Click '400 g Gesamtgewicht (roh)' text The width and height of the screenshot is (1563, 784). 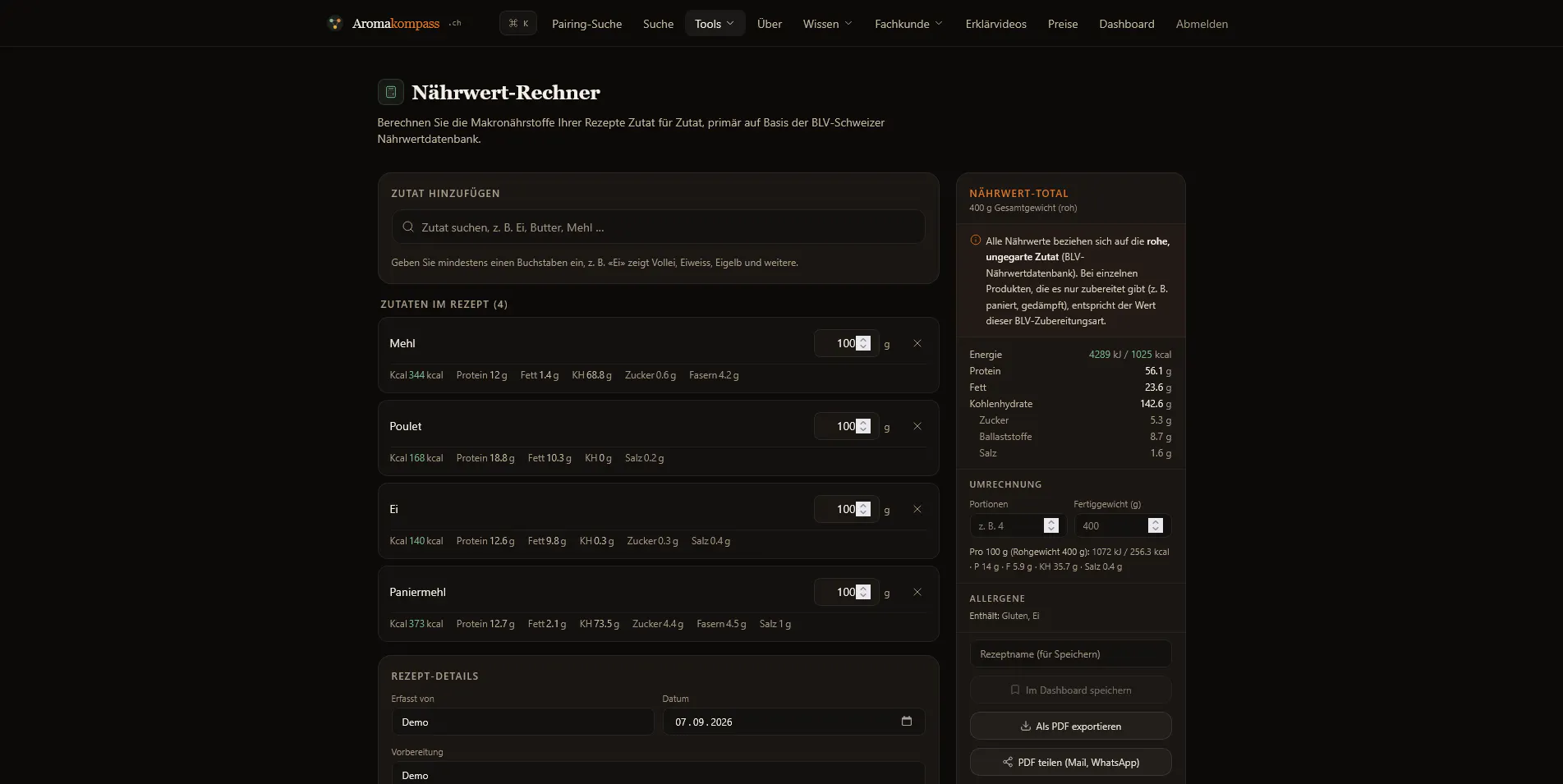[x=1023, y=209]
